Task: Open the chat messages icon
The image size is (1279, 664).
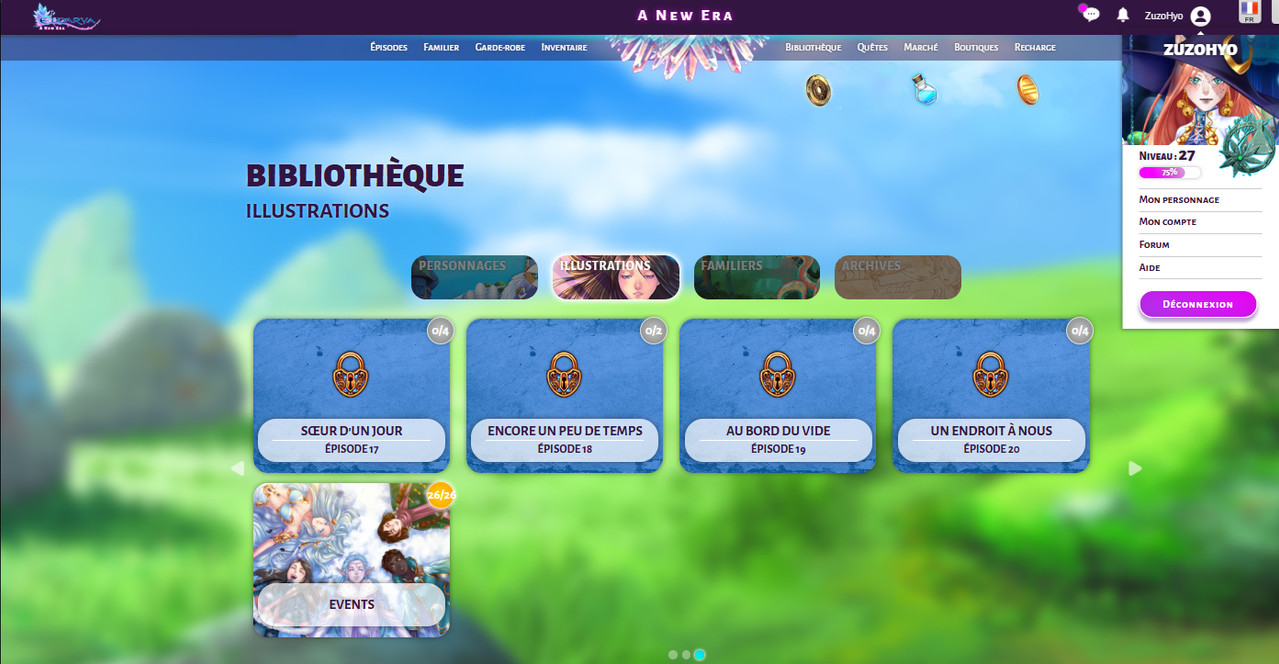Action: click(1090, 14)
